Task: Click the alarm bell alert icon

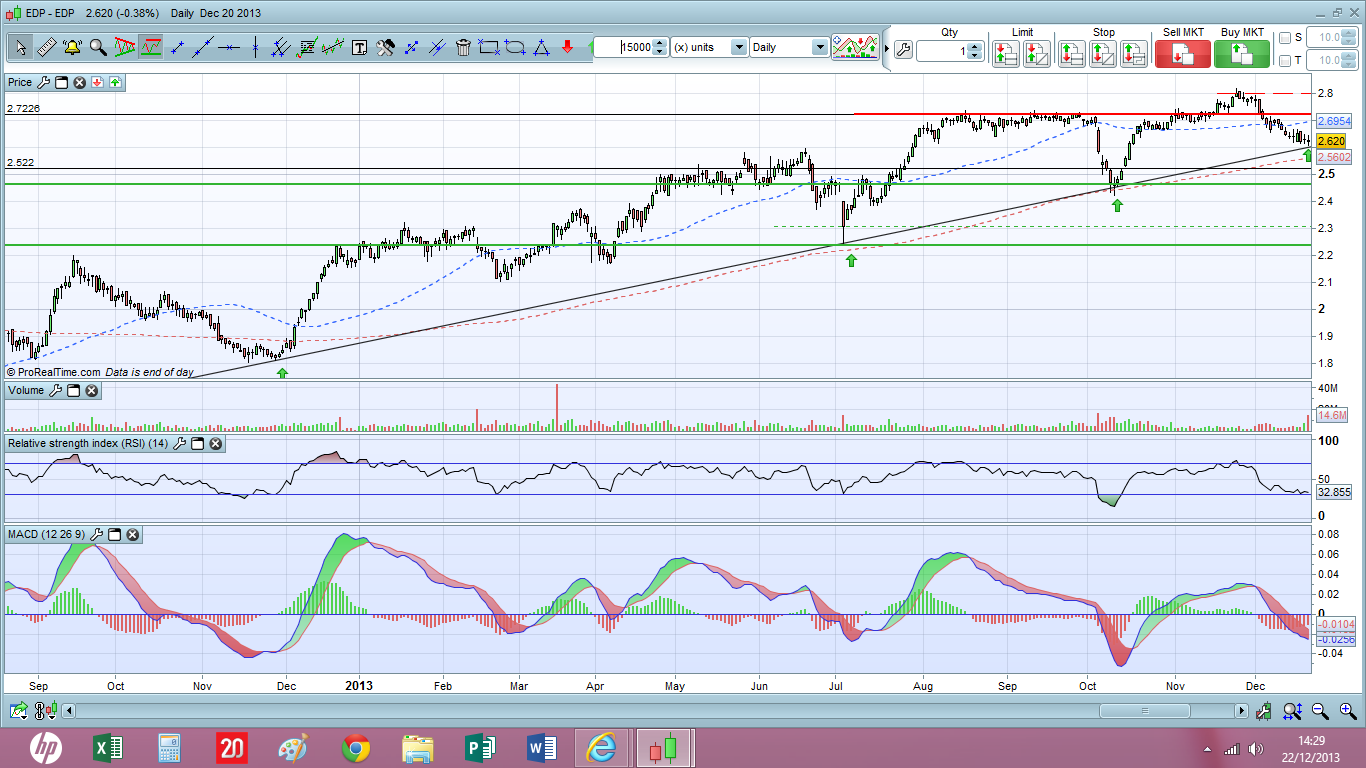Action: tap(72, 47)
